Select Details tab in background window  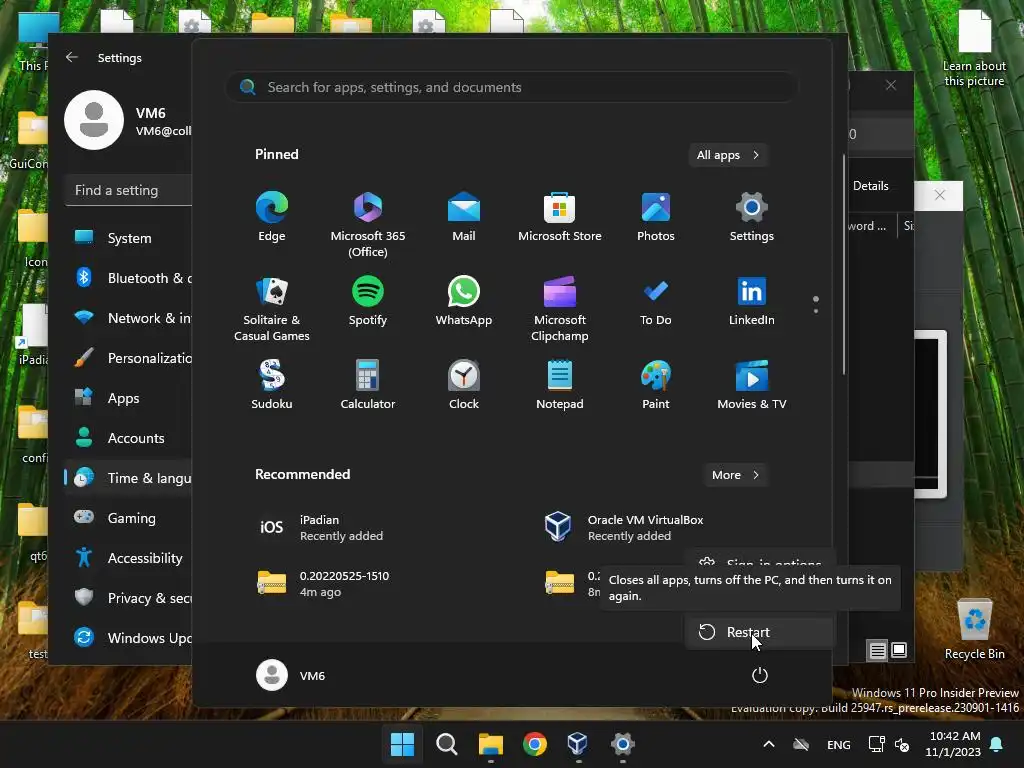tap(871, 186)
